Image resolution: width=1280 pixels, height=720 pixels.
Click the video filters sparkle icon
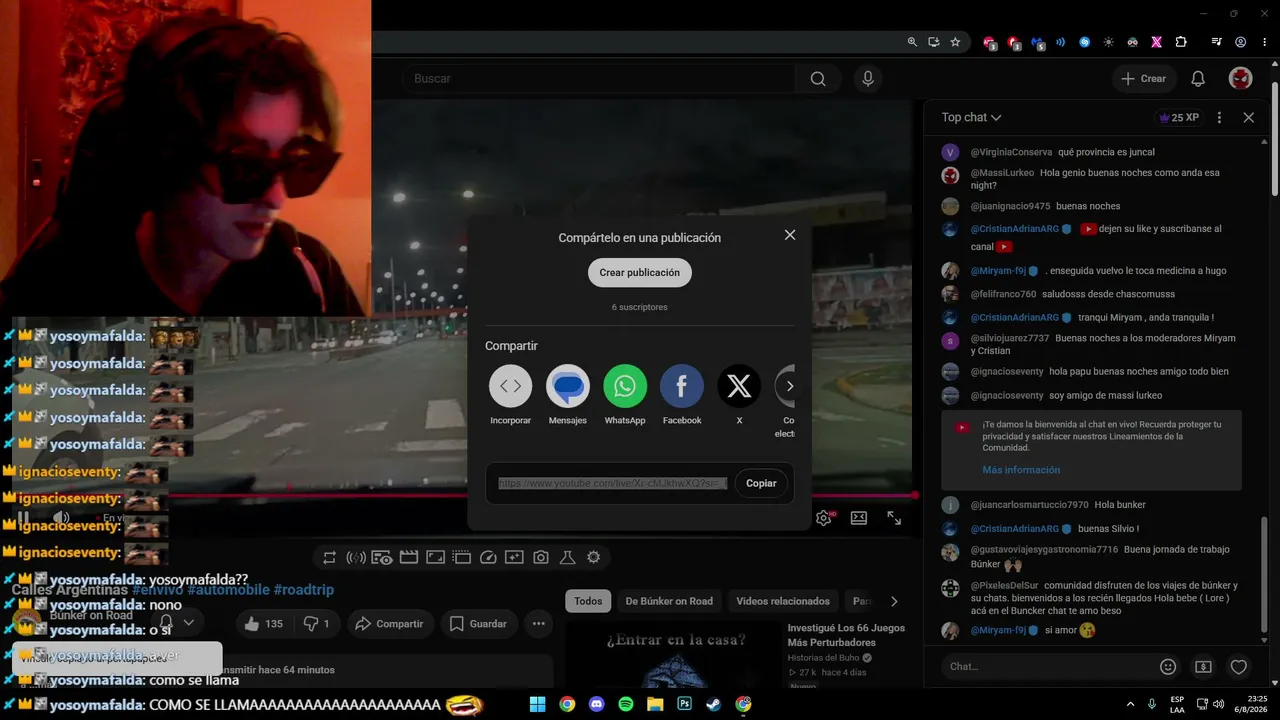click(514, 557)
